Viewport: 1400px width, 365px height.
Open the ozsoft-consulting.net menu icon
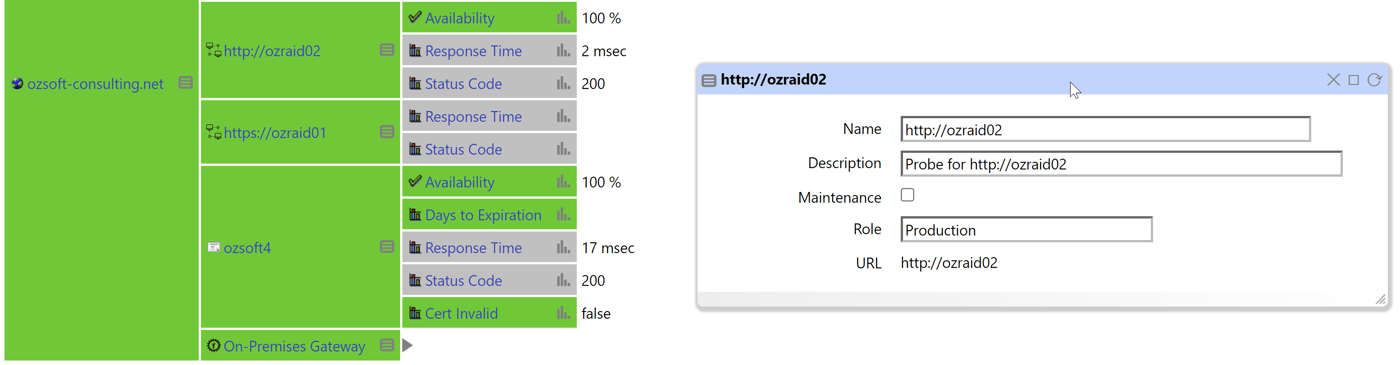coord(186,83)
